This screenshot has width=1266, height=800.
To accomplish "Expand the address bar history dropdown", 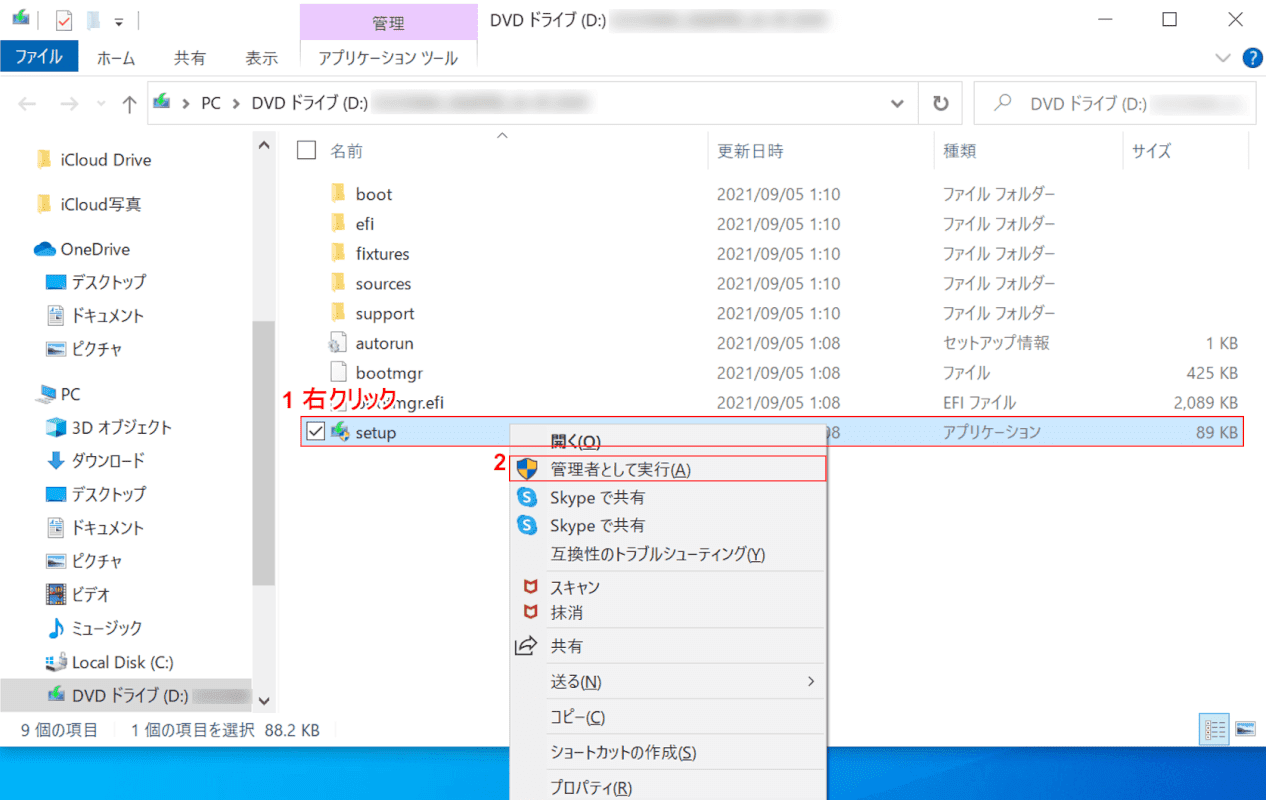I will [897, 103].
